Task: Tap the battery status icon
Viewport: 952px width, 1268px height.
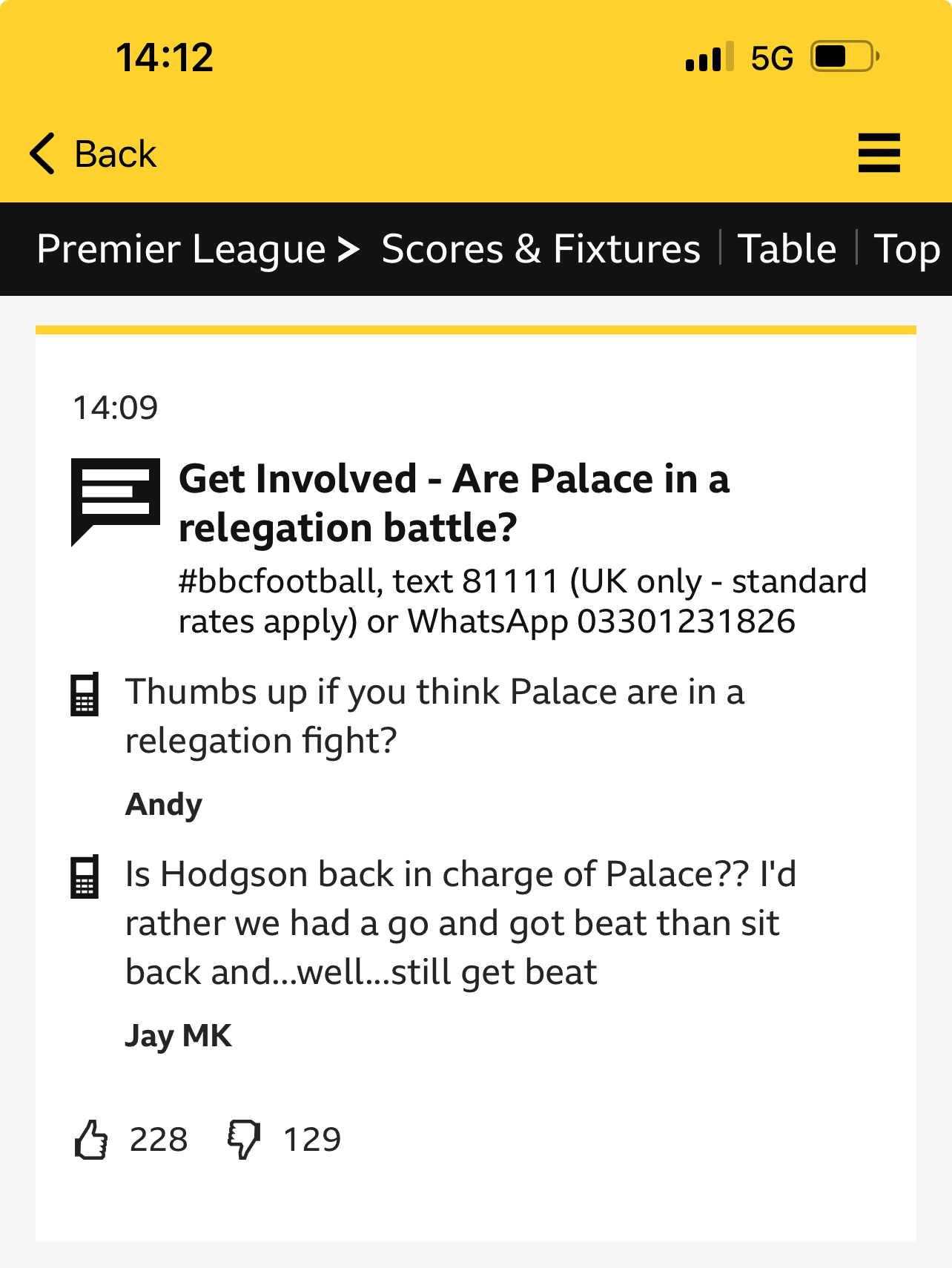Action: 845,56
